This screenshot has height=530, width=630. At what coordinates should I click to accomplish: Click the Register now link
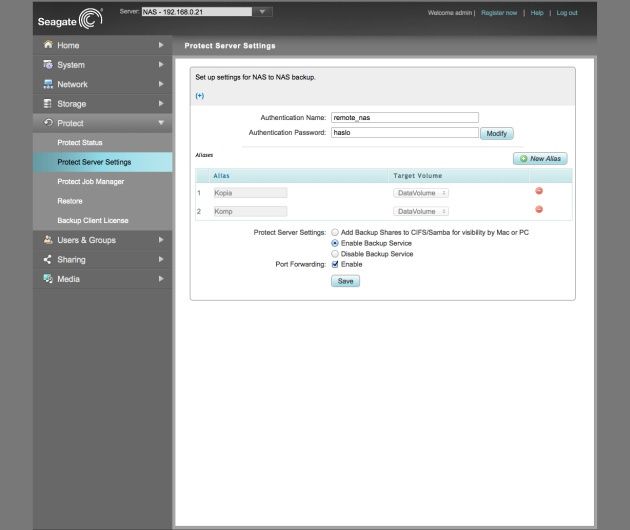(499, 13)
